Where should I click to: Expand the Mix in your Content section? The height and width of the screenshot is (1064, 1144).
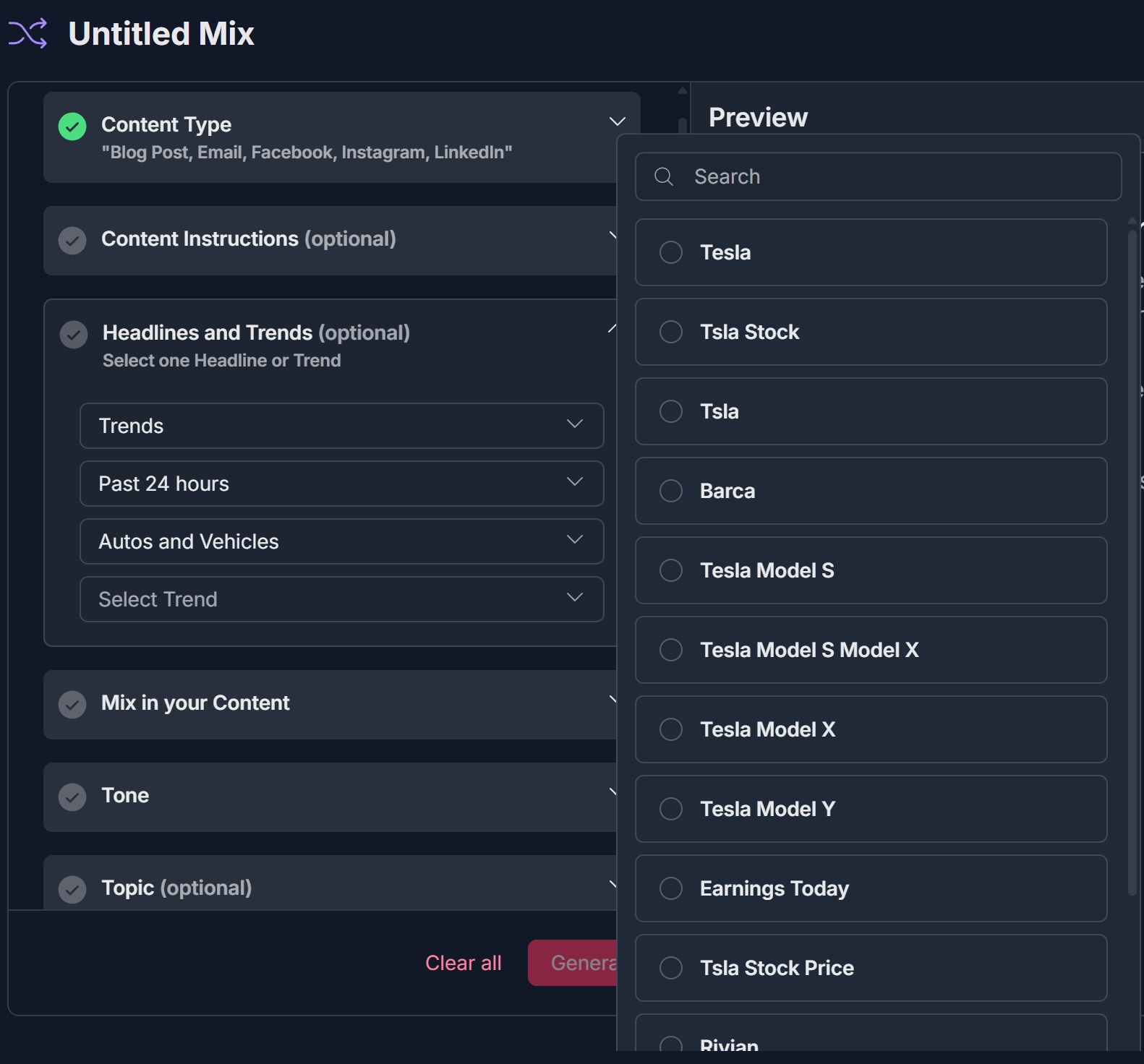coord(330,705)
